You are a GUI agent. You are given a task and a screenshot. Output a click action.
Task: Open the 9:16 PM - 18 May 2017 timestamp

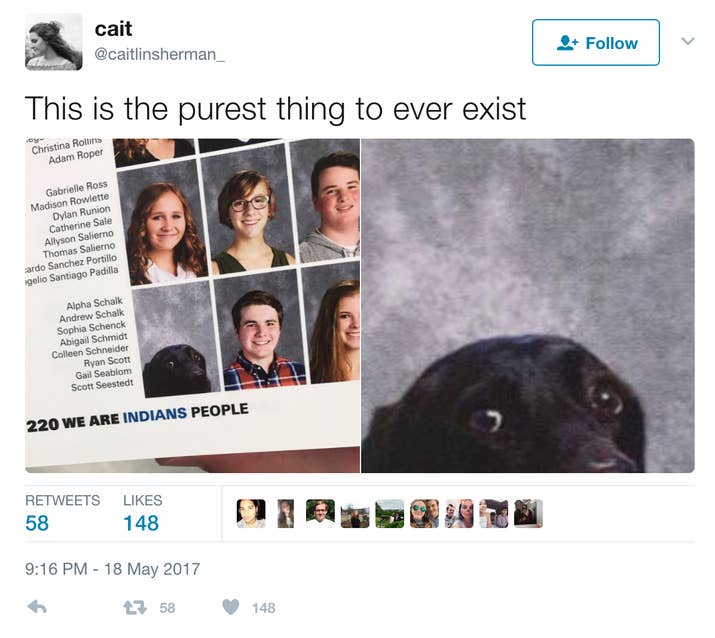click(112, 569)
